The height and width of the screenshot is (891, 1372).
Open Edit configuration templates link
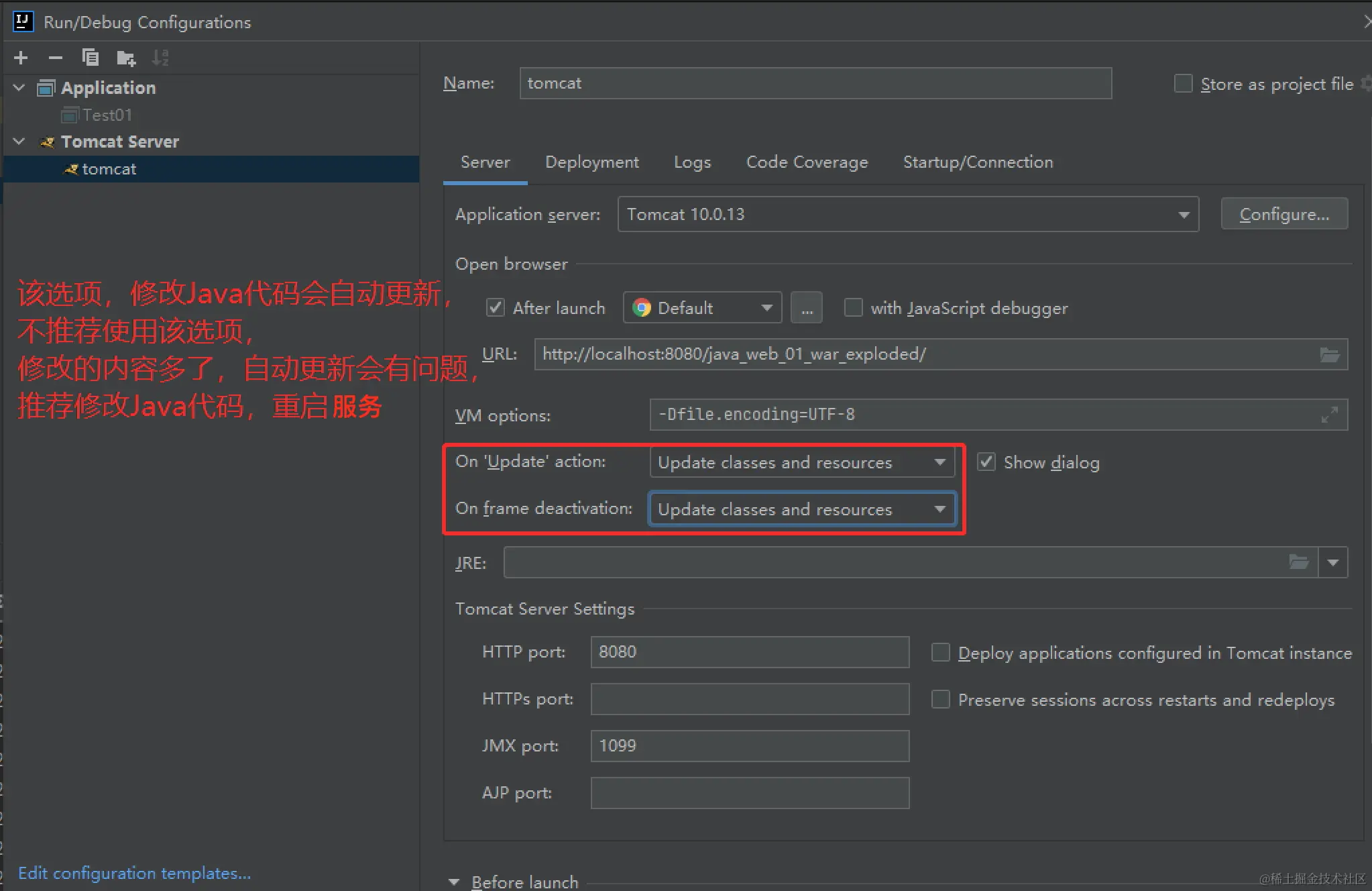coord(134,873)
